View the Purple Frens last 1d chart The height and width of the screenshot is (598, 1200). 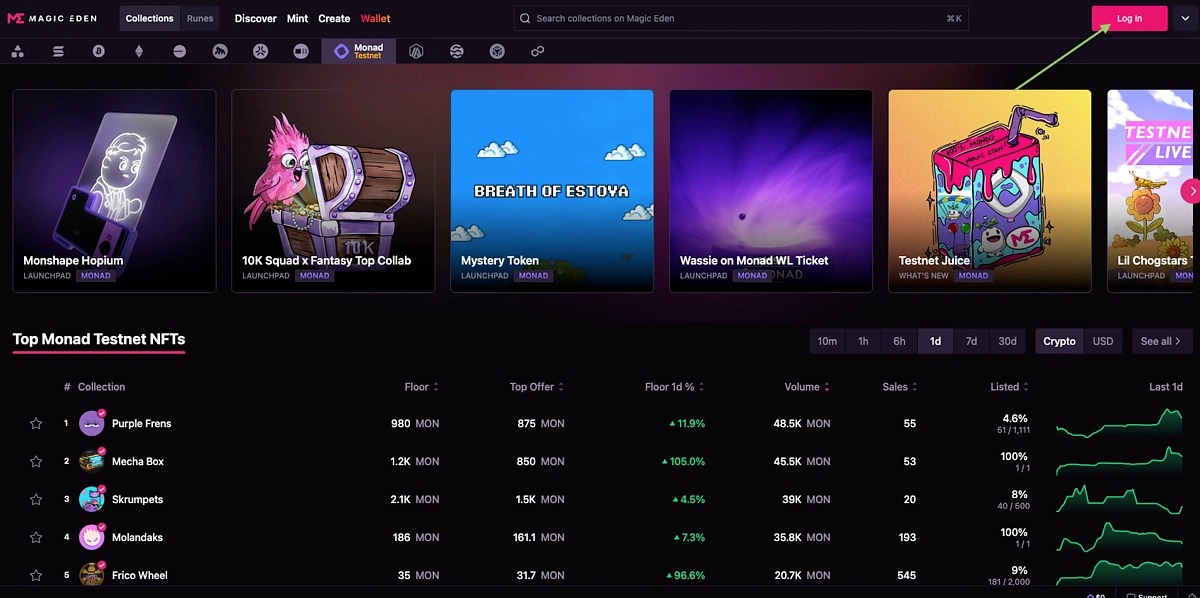[1119, 424]
